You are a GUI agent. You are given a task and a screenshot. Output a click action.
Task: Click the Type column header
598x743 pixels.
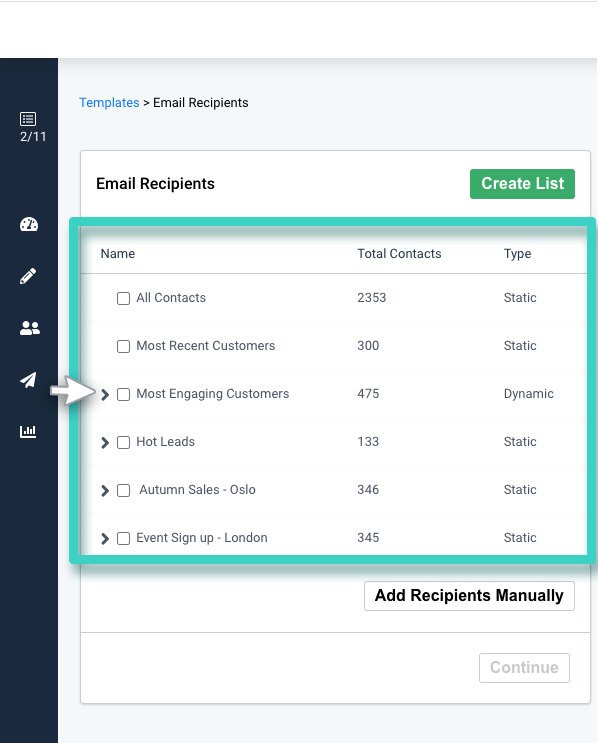click(517, 254)
